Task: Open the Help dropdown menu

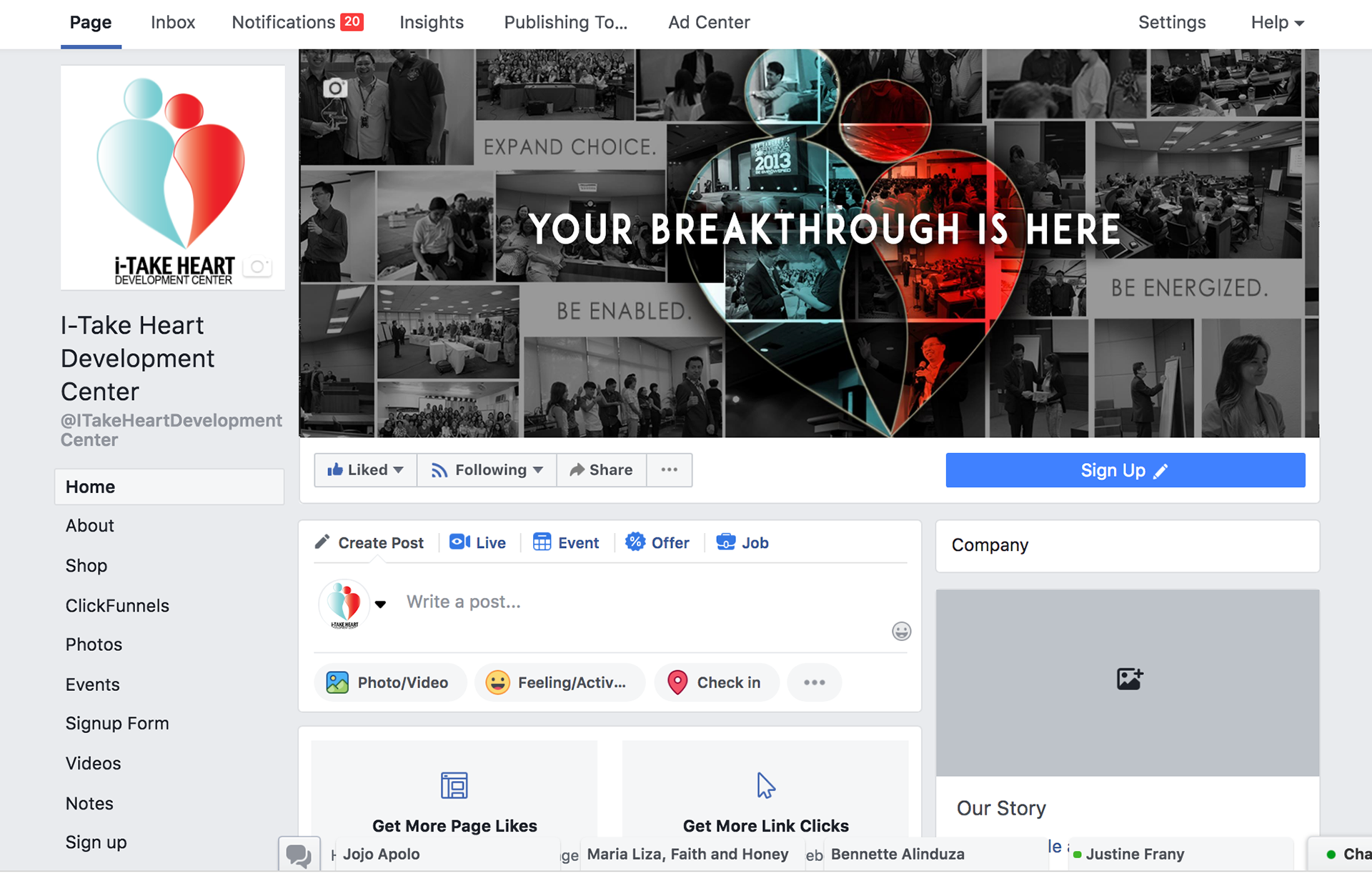Action: [1277, 23]
